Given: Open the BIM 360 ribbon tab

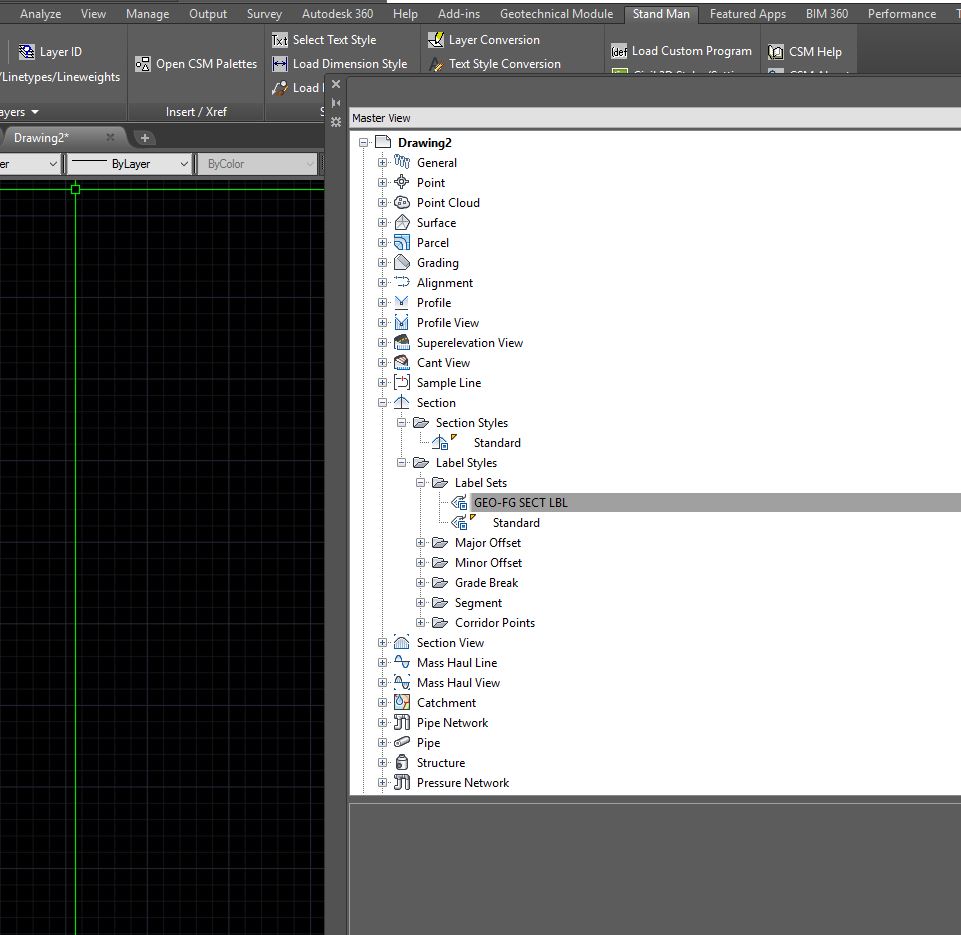Looking at the screenshot, I should (x=827, y=13).
